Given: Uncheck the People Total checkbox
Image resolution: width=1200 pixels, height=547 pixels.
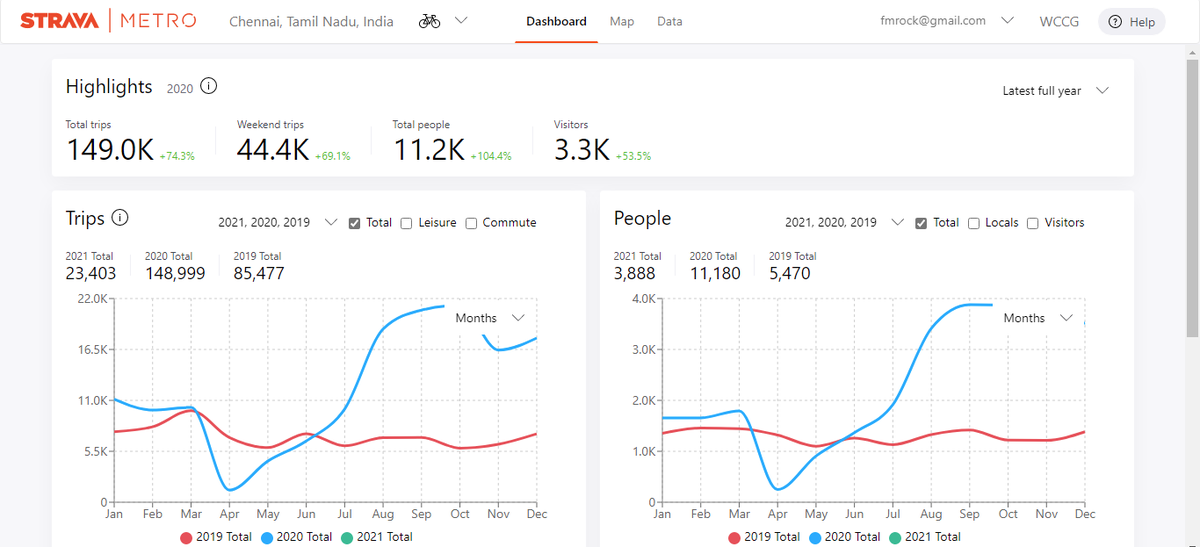Looking at the screenshot, I should click(921, 223).
